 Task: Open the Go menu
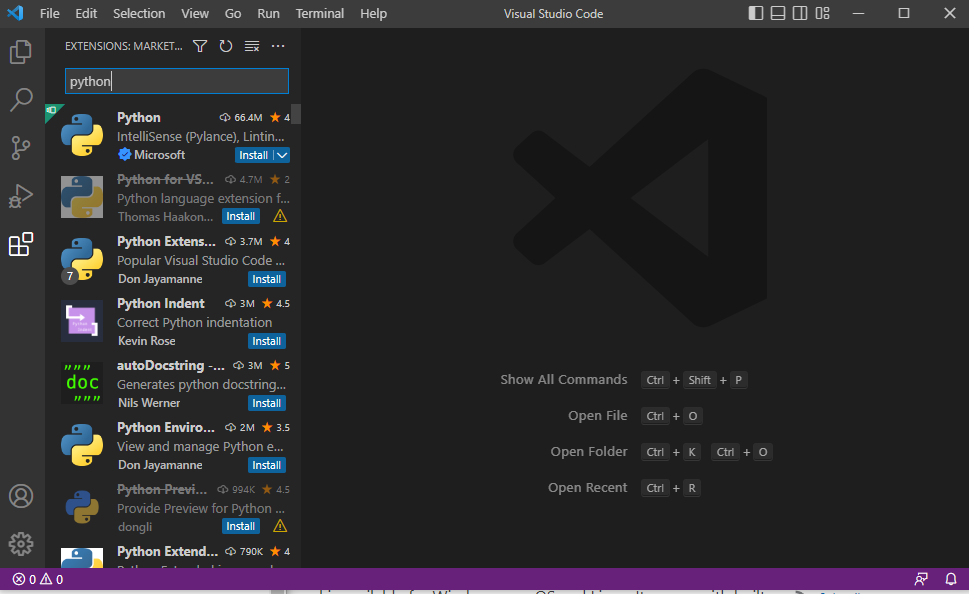pos(233,14)
